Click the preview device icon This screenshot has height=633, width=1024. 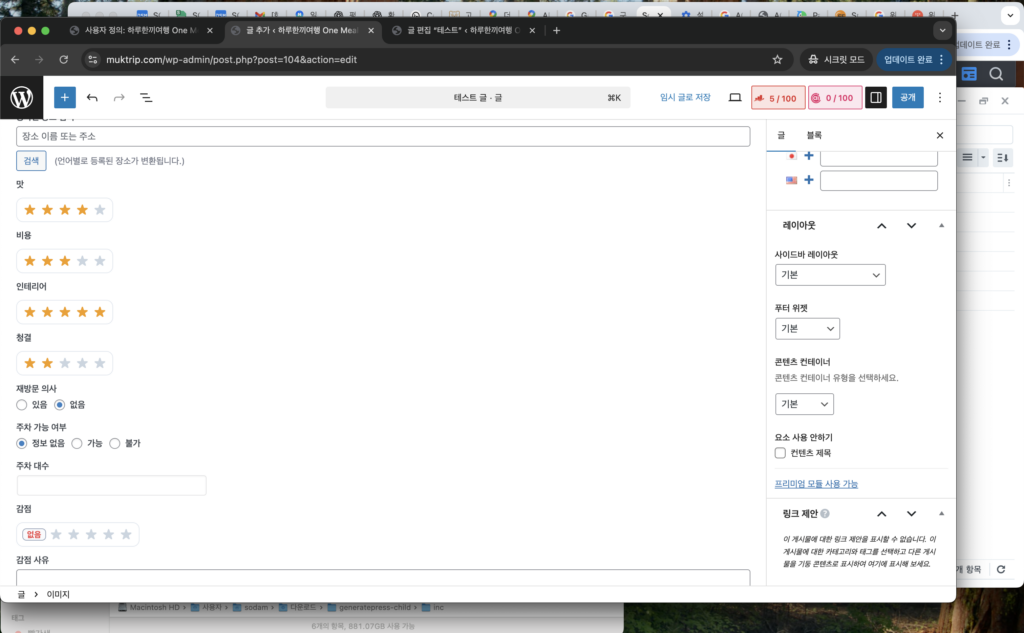735,98
